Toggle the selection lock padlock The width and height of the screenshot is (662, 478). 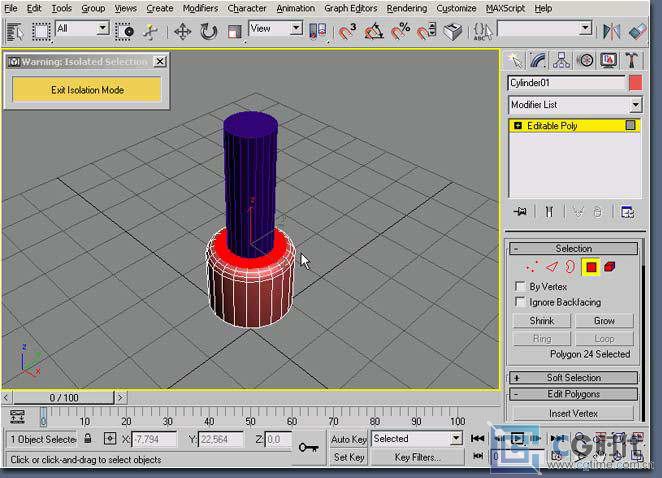pos(87,438)
